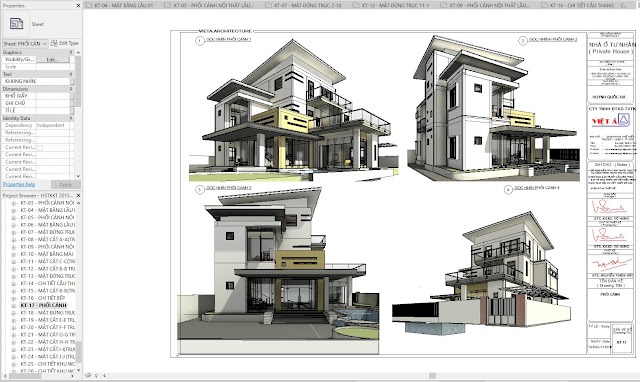Select KT-21 - MẶT CẮT G-G sheet
This screenshot has width=640, height=382.
pos(48,335)
